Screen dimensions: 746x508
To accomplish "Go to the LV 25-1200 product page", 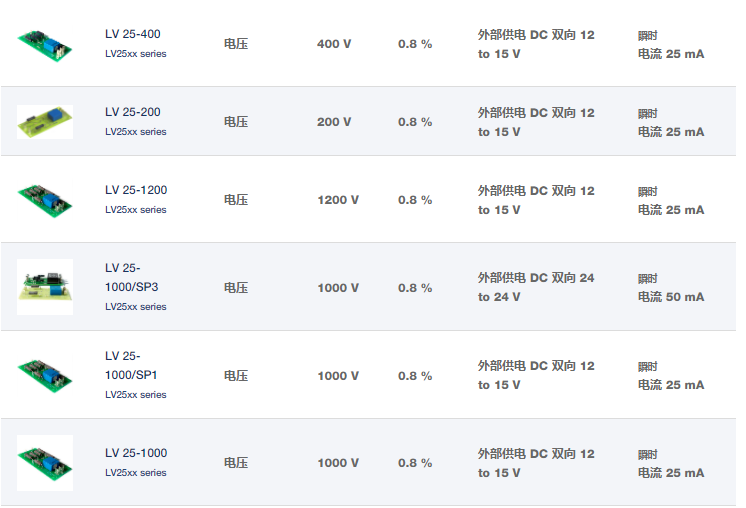I will (136, 190).
